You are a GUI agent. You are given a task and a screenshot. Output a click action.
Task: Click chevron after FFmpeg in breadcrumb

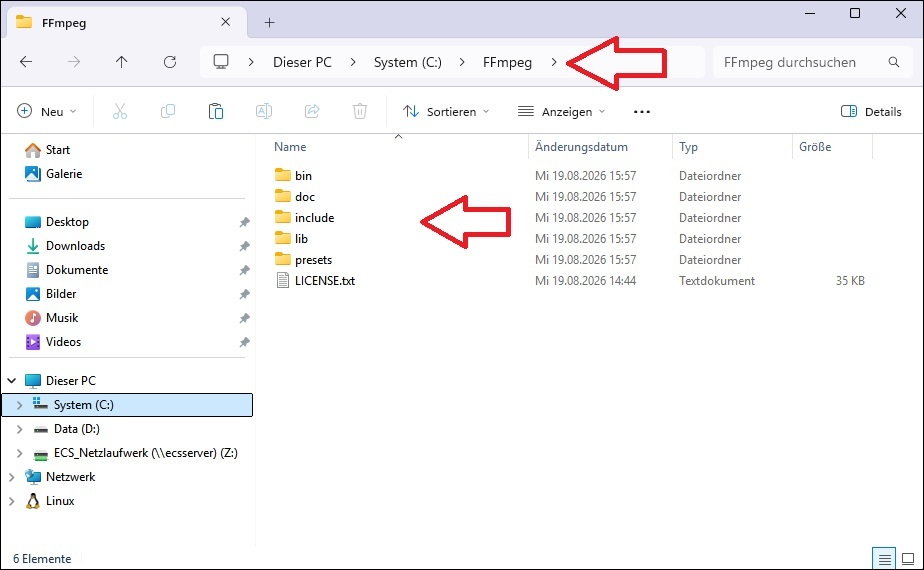(554, 62)
